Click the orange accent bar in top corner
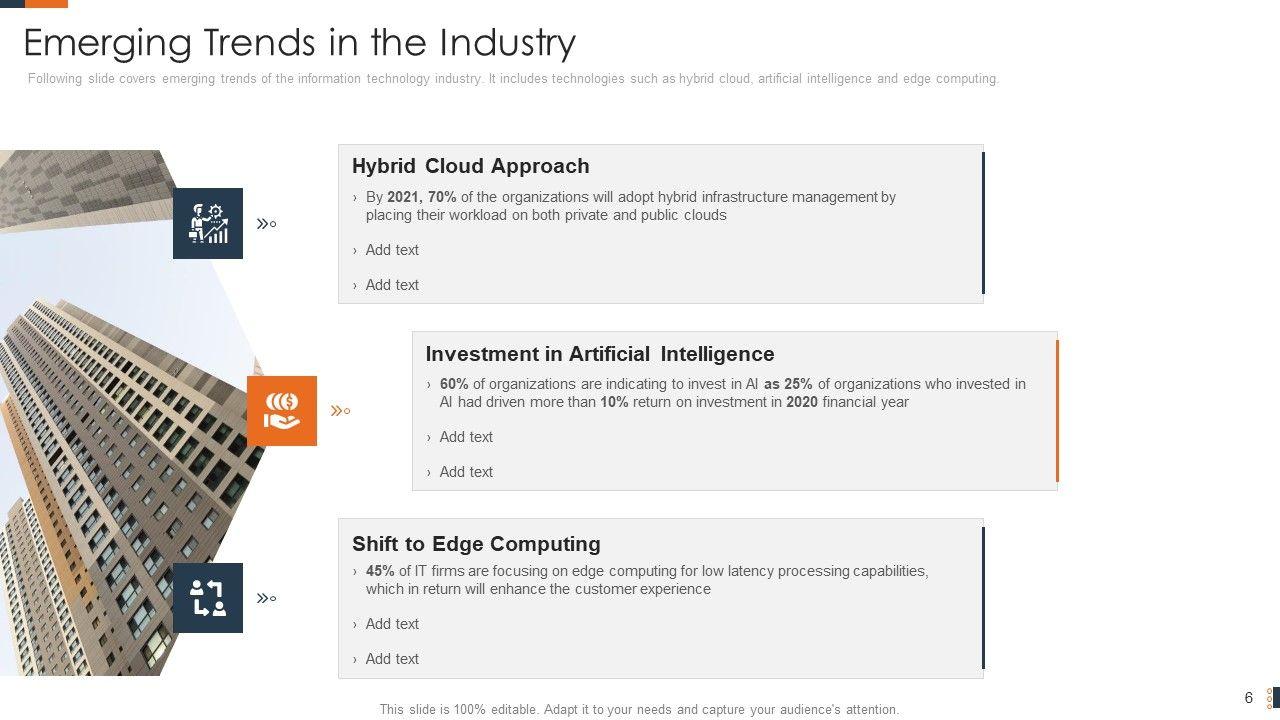 (x=45, y=3)
